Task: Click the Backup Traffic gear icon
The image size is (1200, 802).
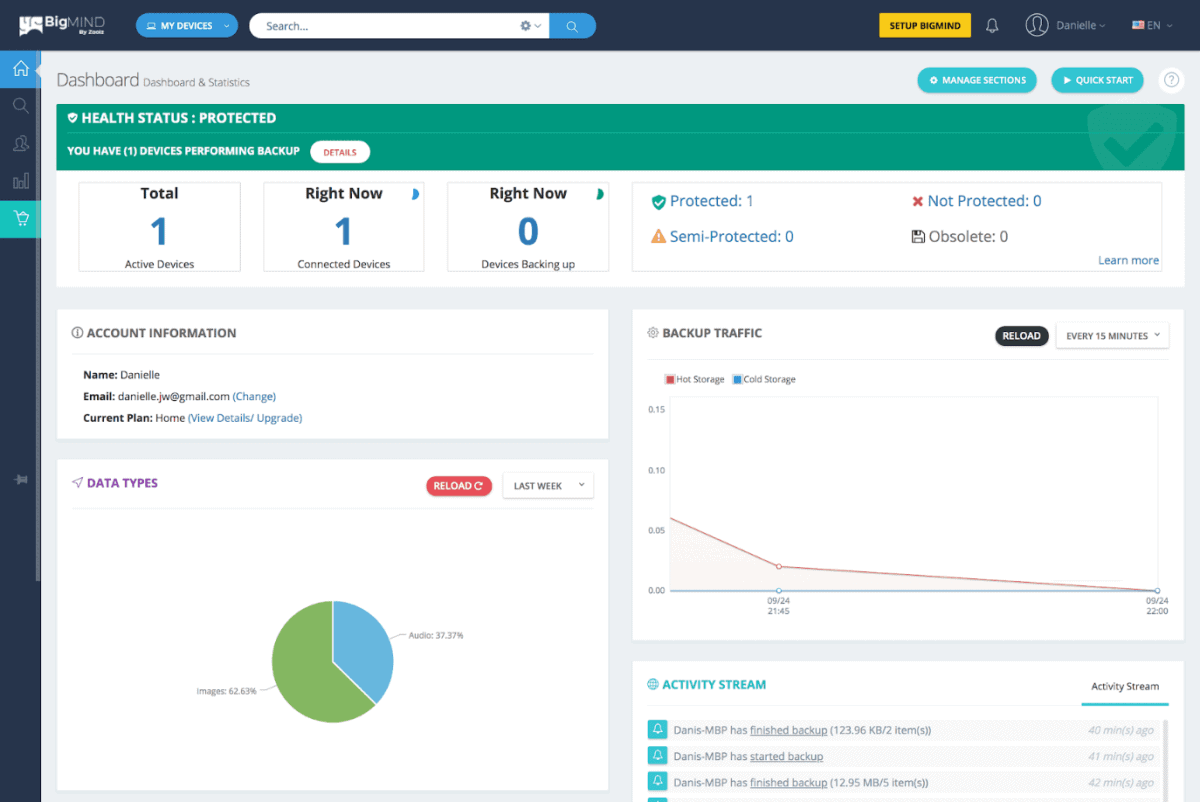Action: click(653, 333)
